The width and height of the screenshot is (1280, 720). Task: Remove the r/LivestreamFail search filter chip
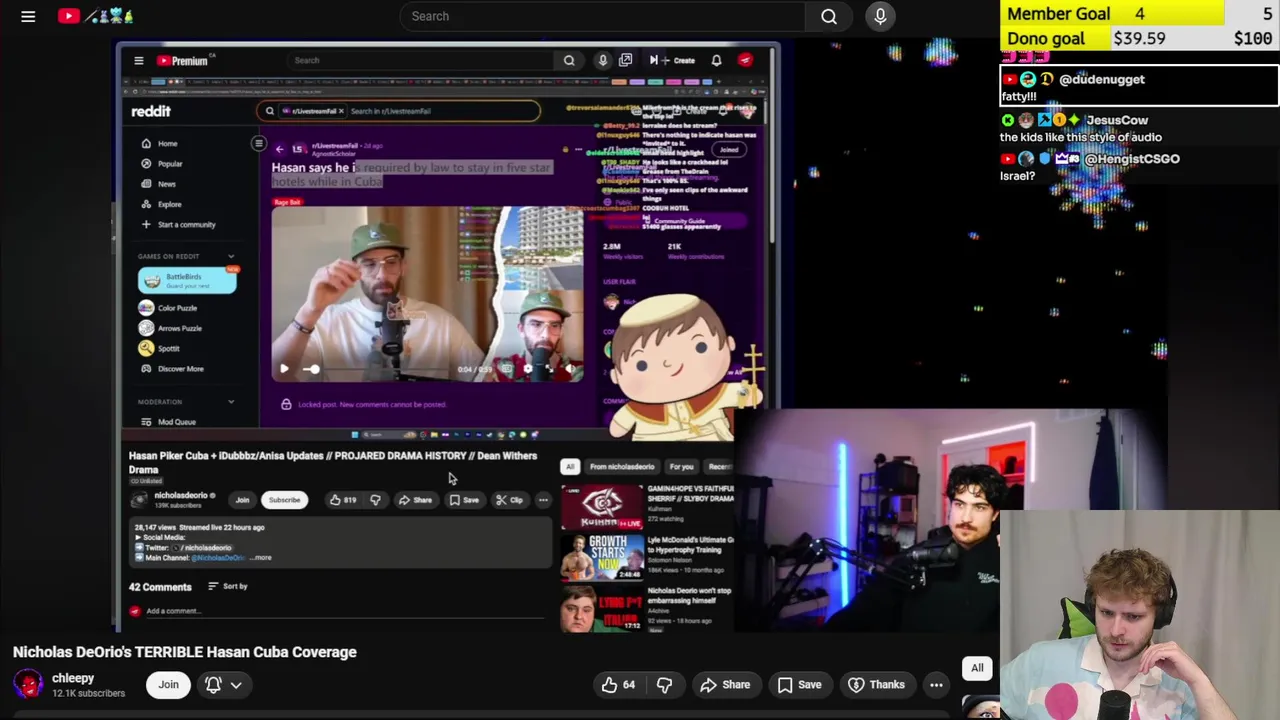(341, 111)
